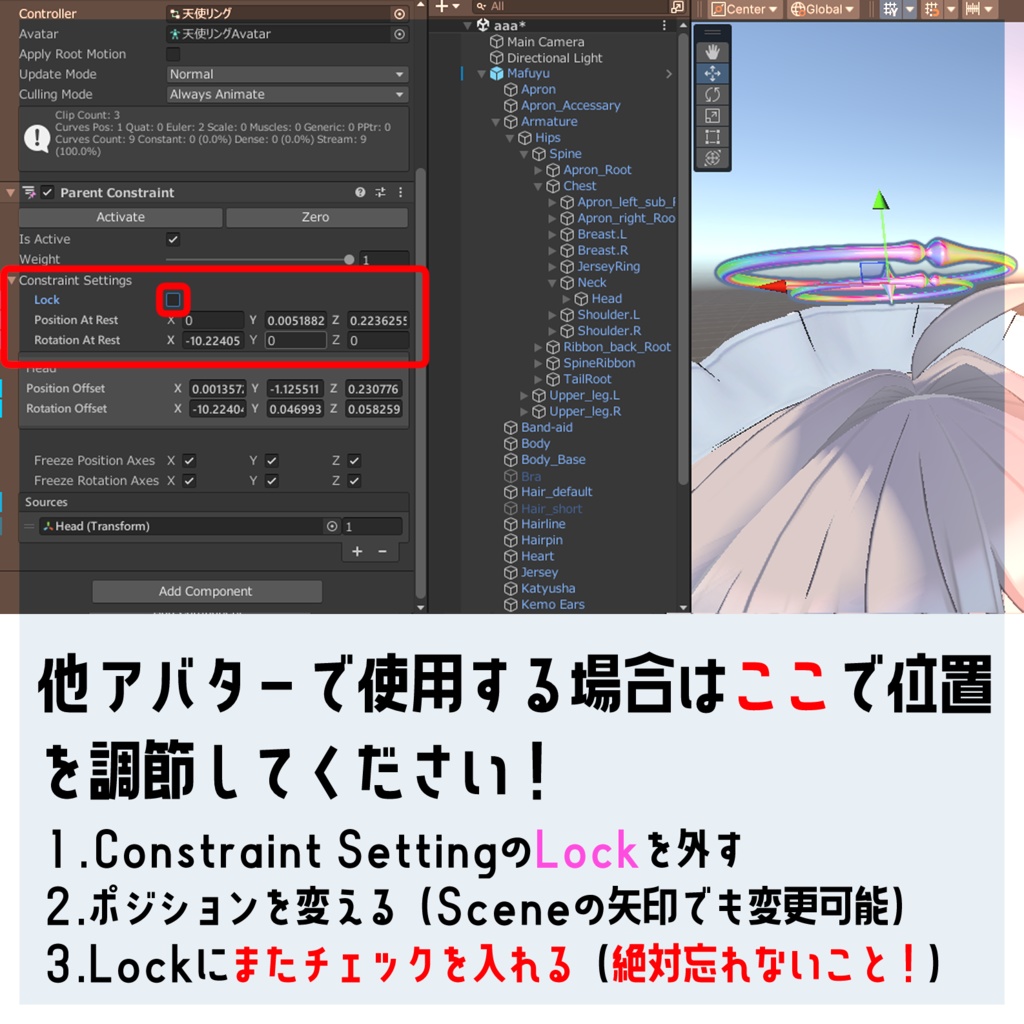Image resolution: width=1024 pixels, height=1024 pixels.
Task: Select the combined Transform tool
Action: [712, 157]
